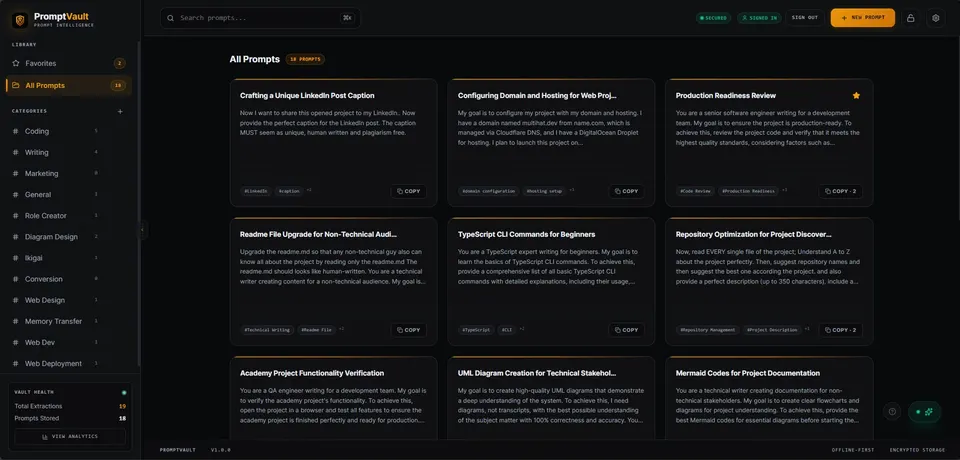Click the #Readme File tag
This screenshot has height=460, width=960.
click(x=317, y=330)
